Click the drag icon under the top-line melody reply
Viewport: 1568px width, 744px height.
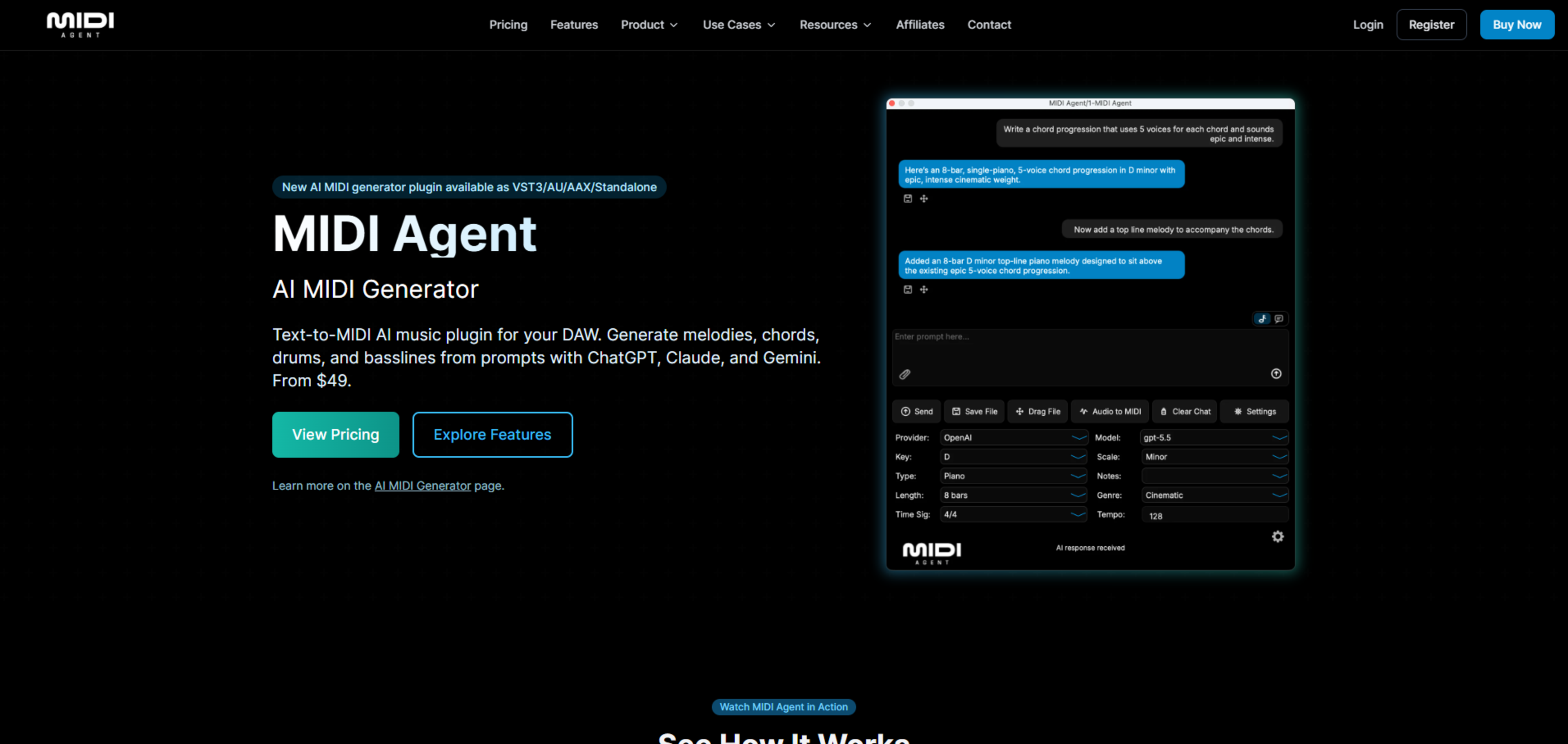(x=923, y=289)
